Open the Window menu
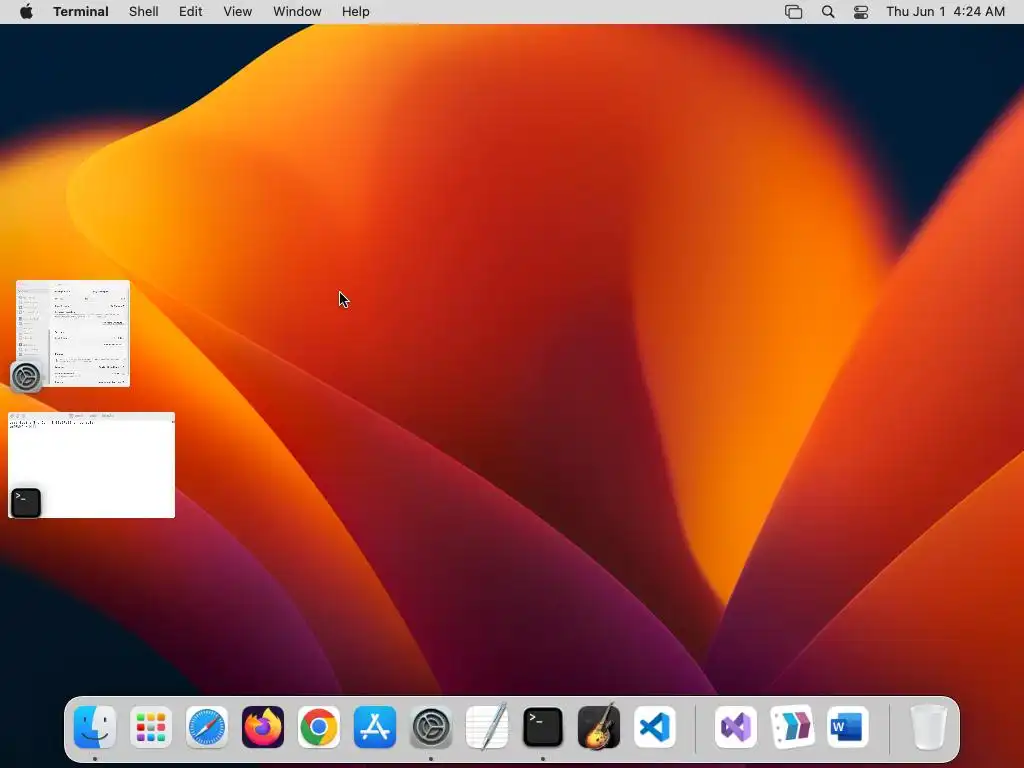Image resolution: width=1024 pixels, height=768 pixels. (x=297, y=12)
